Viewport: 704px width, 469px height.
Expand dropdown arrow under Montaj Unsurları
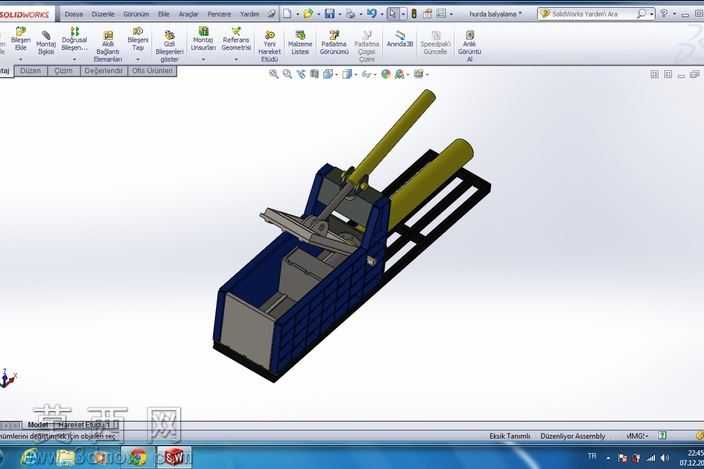[203, 59]
